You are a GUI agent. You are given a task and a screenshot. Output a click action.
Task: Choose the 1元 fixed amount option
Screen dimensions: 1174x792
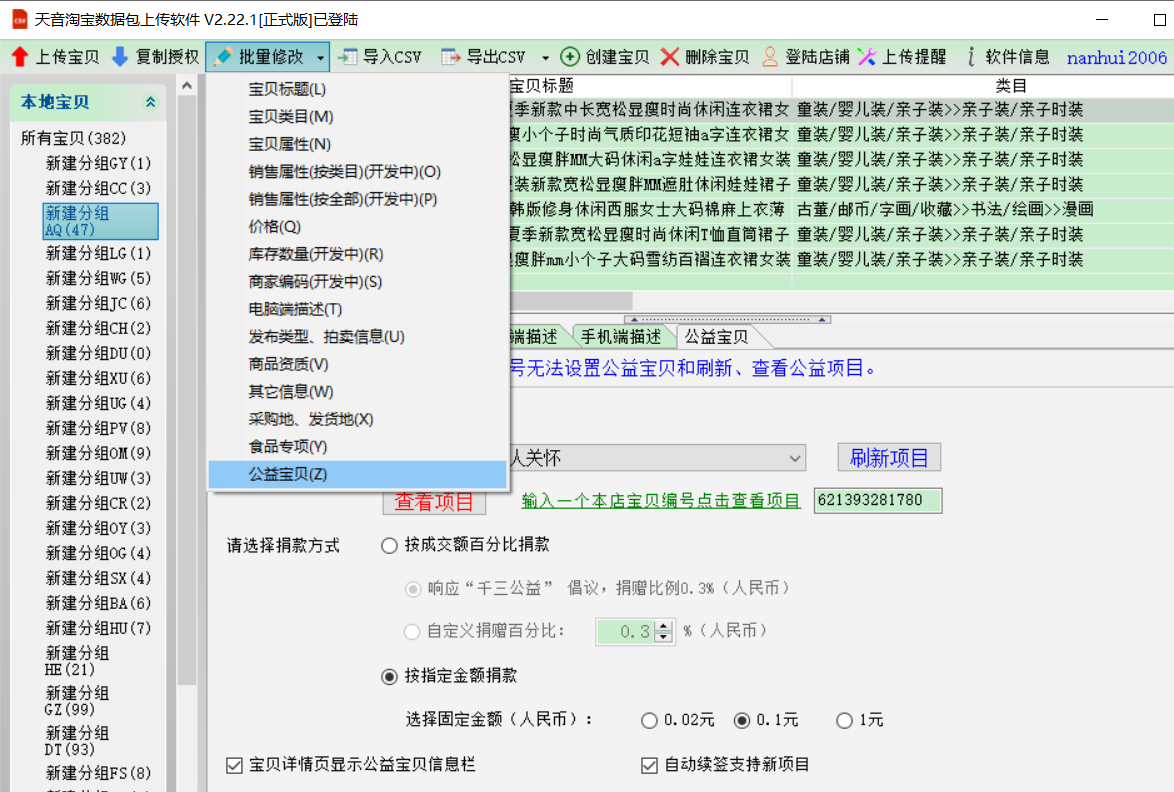click(x=845, y=720)
